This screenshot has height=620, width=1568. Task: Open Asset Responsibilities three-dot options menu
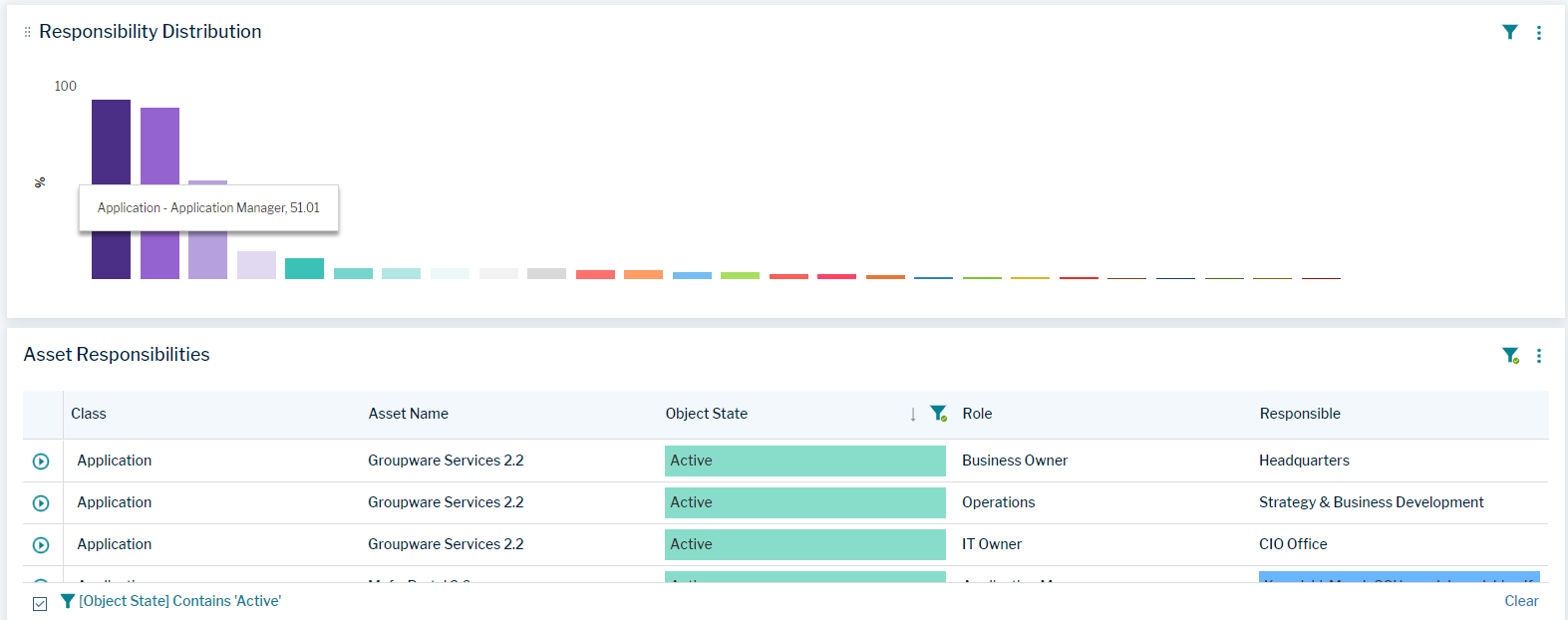1538,356
